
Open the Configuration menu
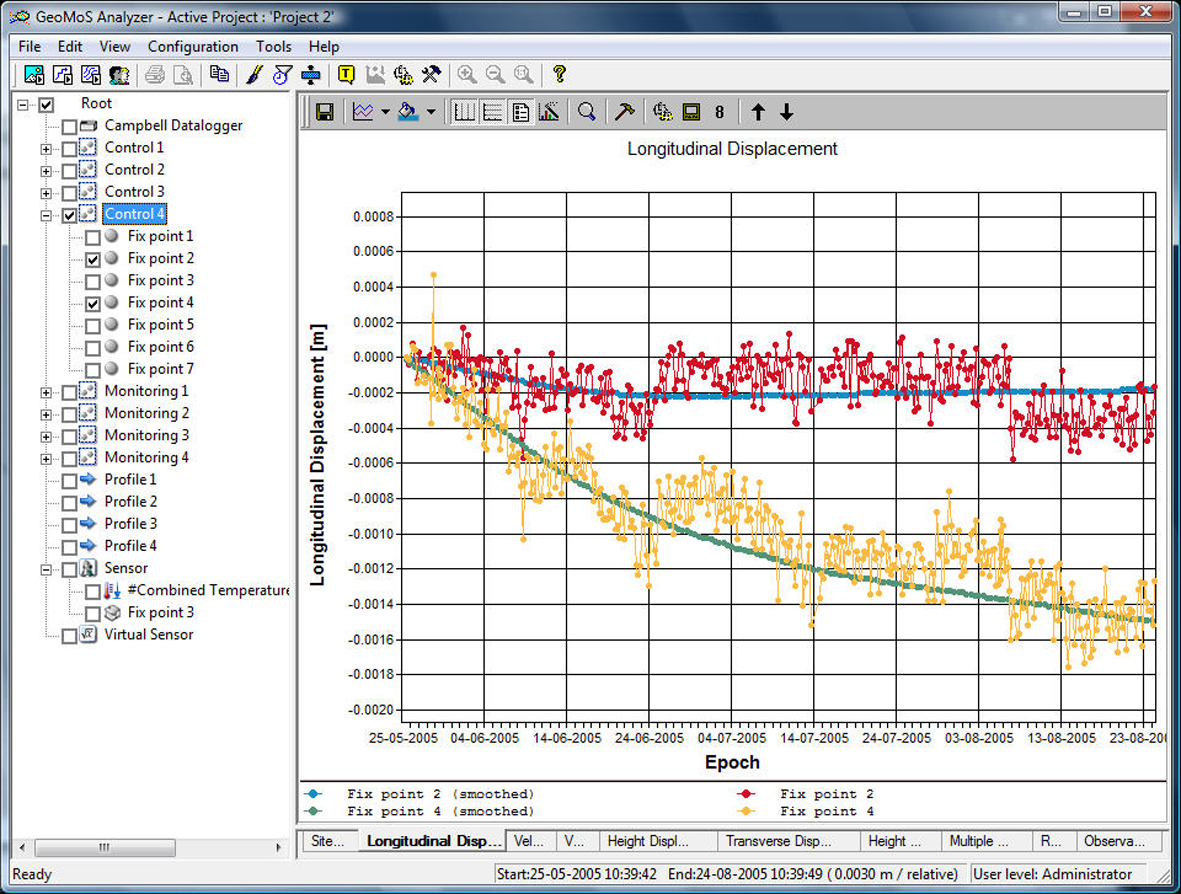[x=193, y=47]
